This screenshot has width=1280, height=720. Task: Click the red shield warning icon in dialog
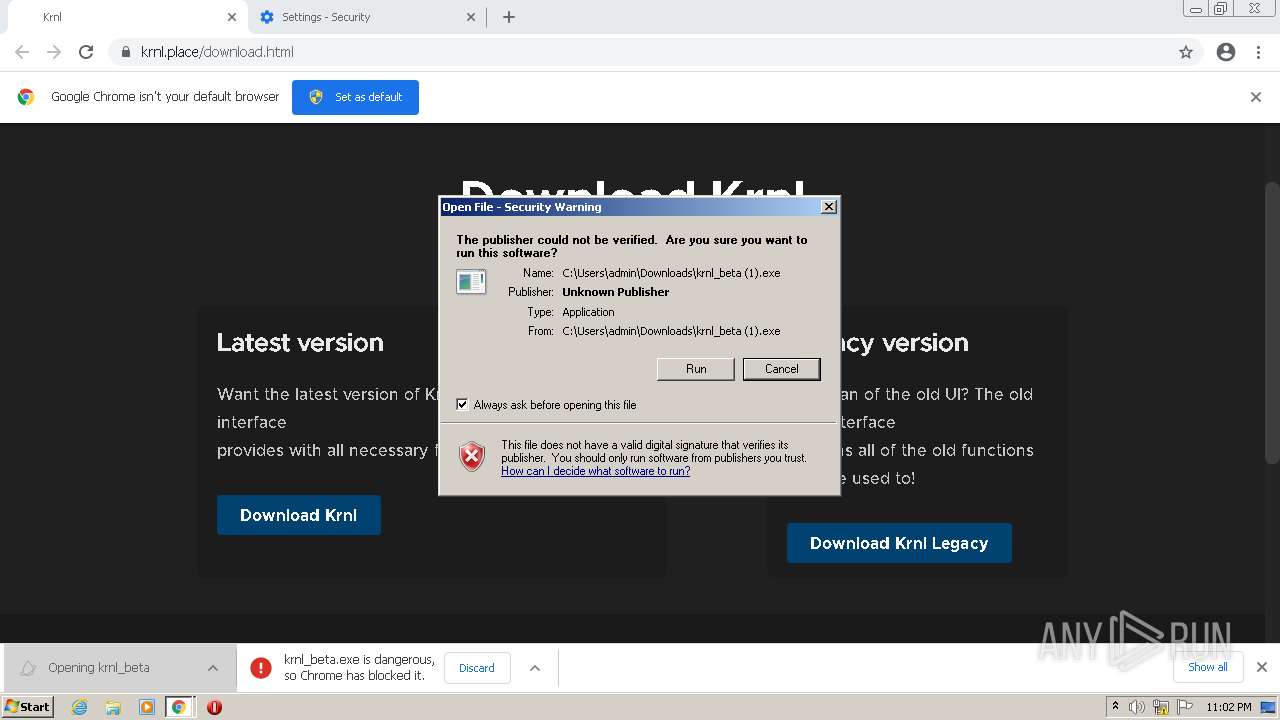coord(472,457)
